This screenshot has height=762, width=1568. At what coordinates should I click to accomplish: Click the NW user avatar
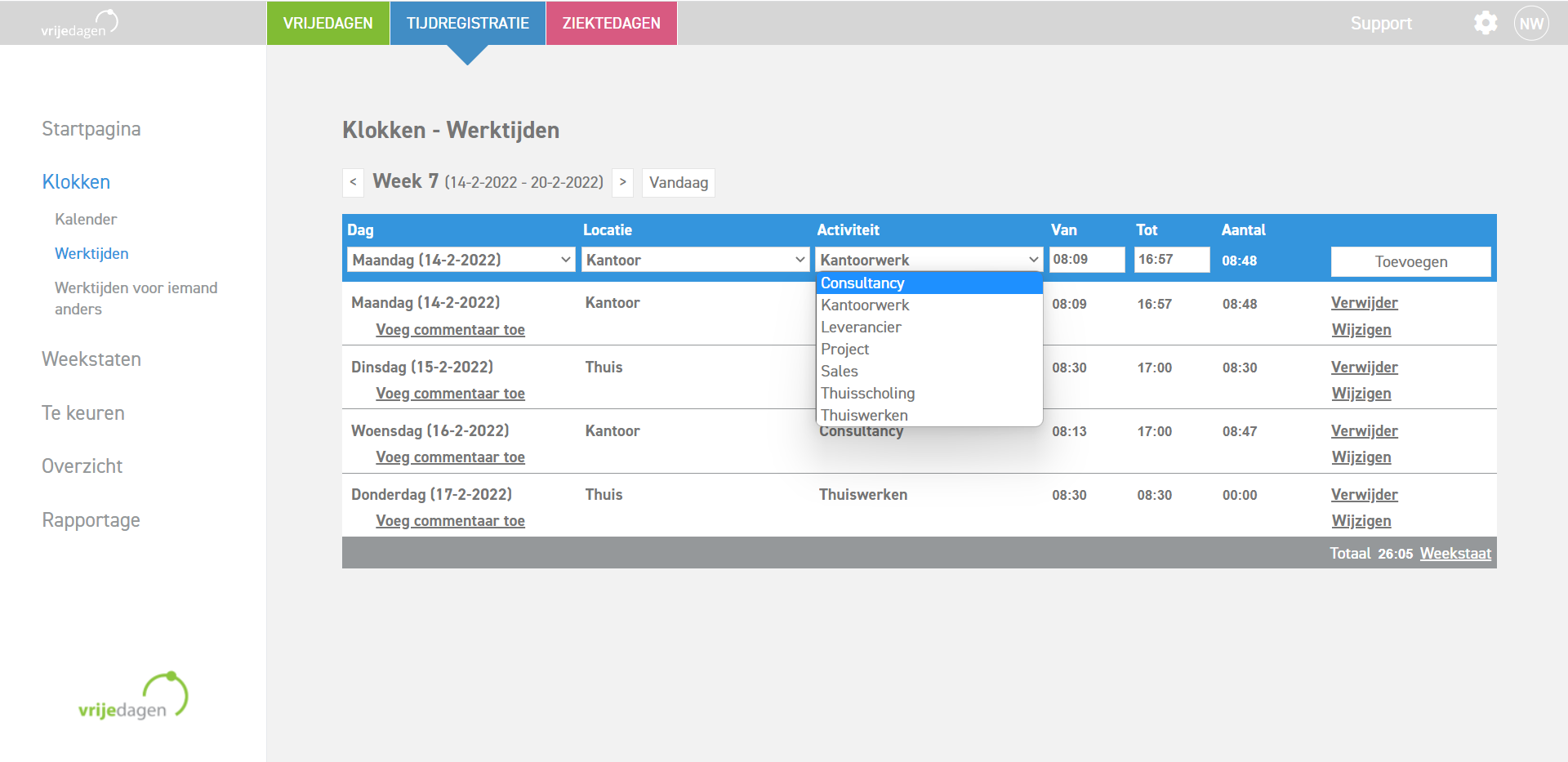coord(1531,23)
